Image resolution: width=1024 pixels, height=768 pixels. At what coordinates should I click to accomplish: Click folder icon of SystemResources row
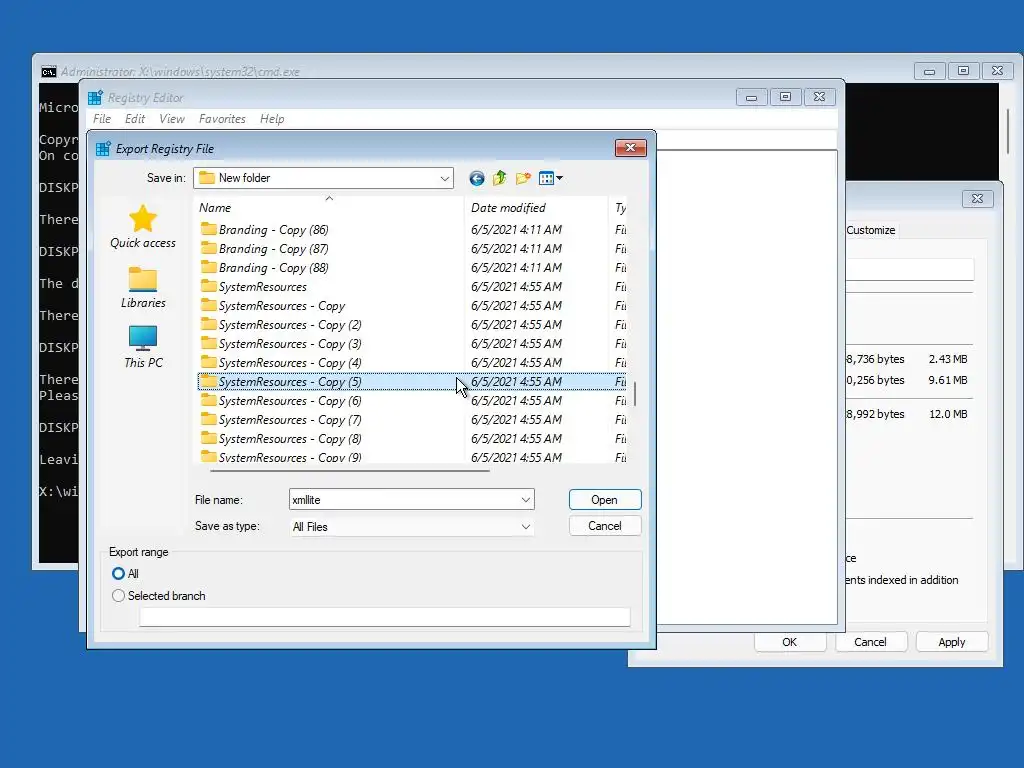208,286
